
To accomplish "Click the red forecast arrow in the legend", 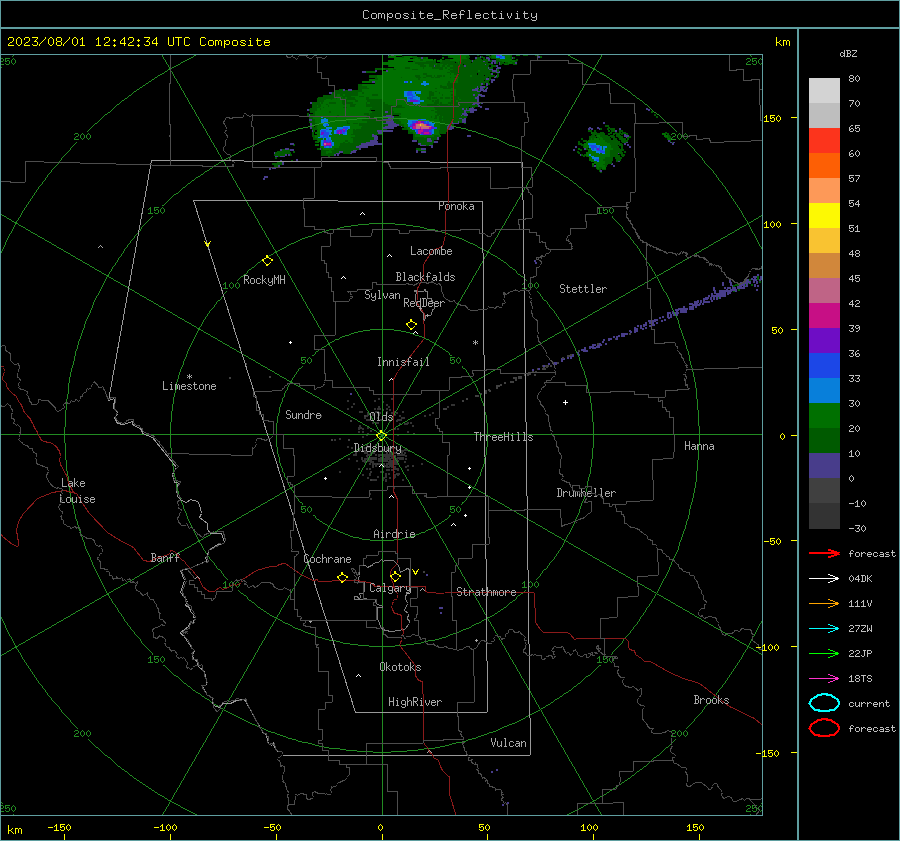I will [x=824, y=553].
